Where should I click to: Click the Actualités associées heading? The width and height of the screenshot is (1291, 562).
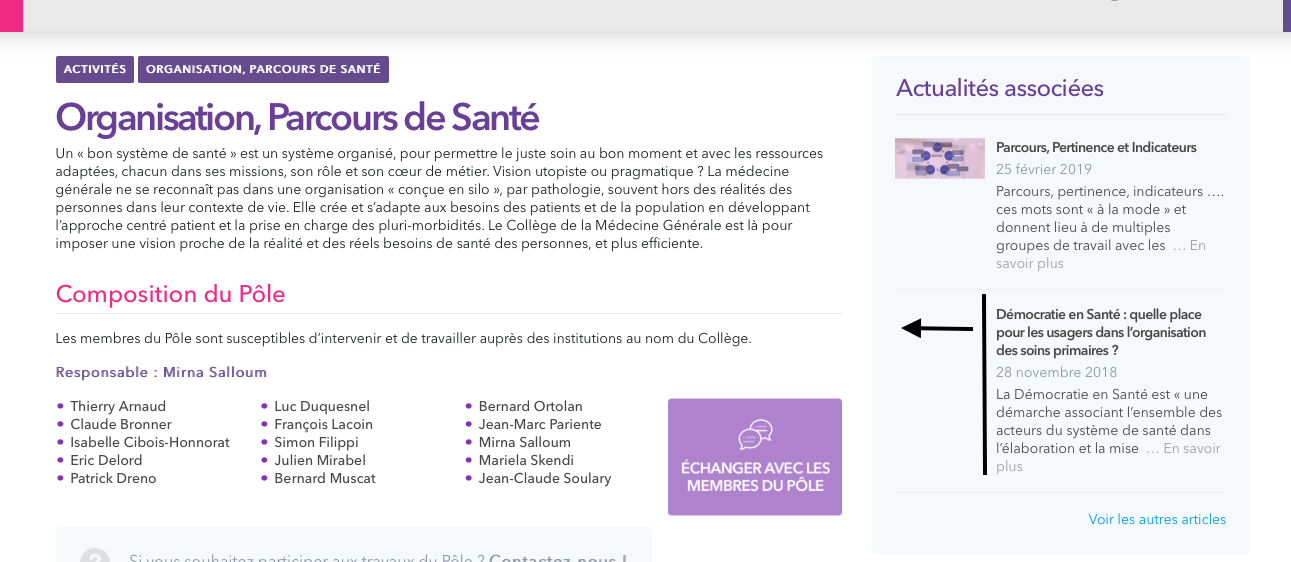[x=1000, y=88]
